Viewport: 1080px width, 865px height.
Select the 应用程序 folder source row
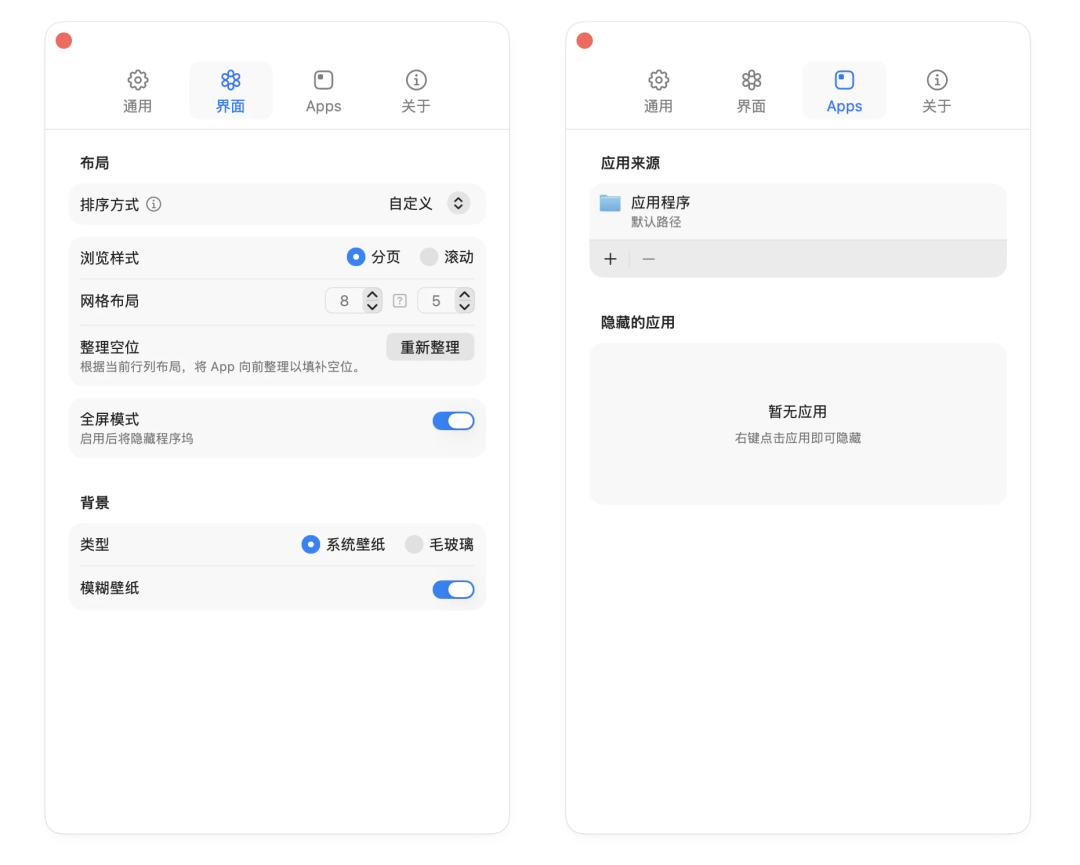(798, 211)
